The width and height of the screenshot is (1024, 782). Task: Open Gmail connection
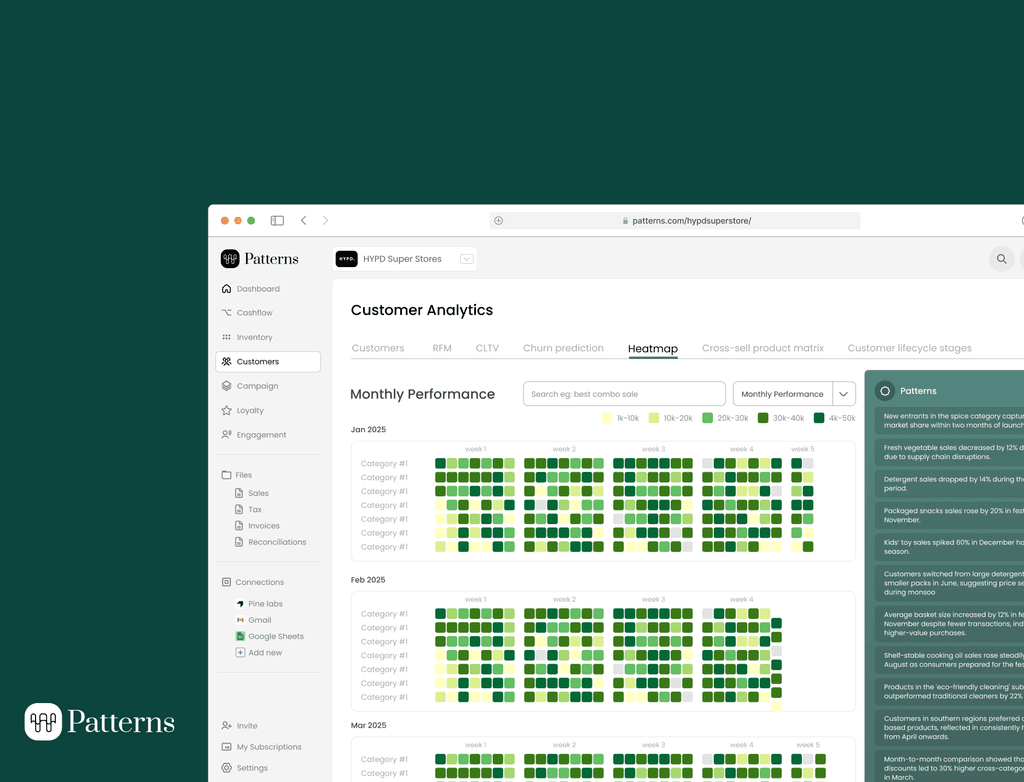[253, 620]
